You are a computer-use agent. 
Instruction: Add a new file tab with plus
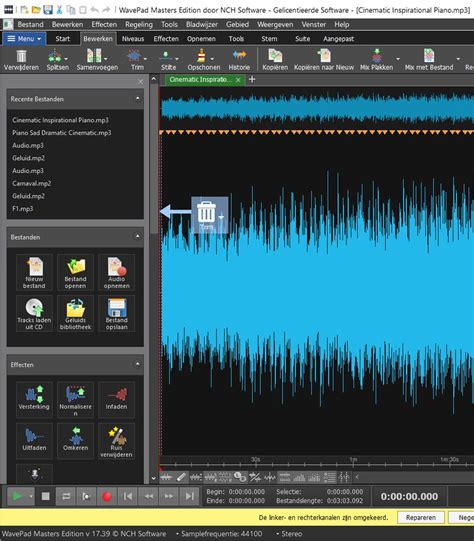pos(252,79)
